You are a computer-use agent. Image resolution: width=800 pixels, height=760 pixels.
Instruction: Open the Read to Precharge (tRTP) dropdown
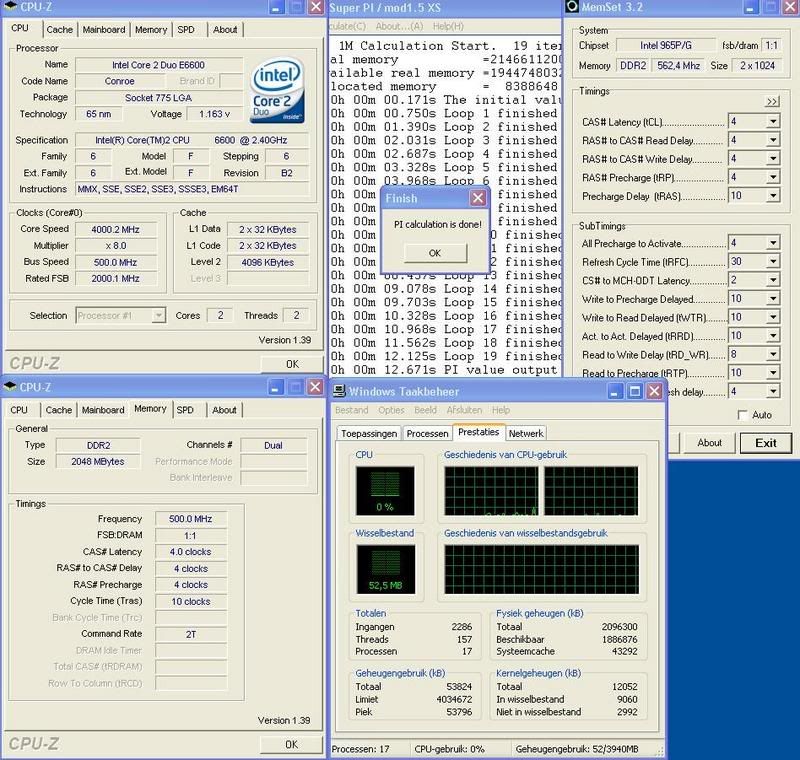[x=773, y=373]
